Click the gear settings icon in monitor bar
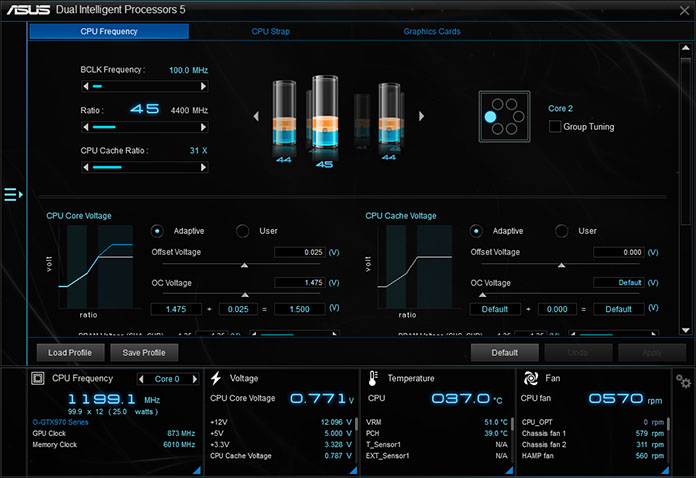Image resolution: width=696 pixels, height=478 pixels. point(683,381)
